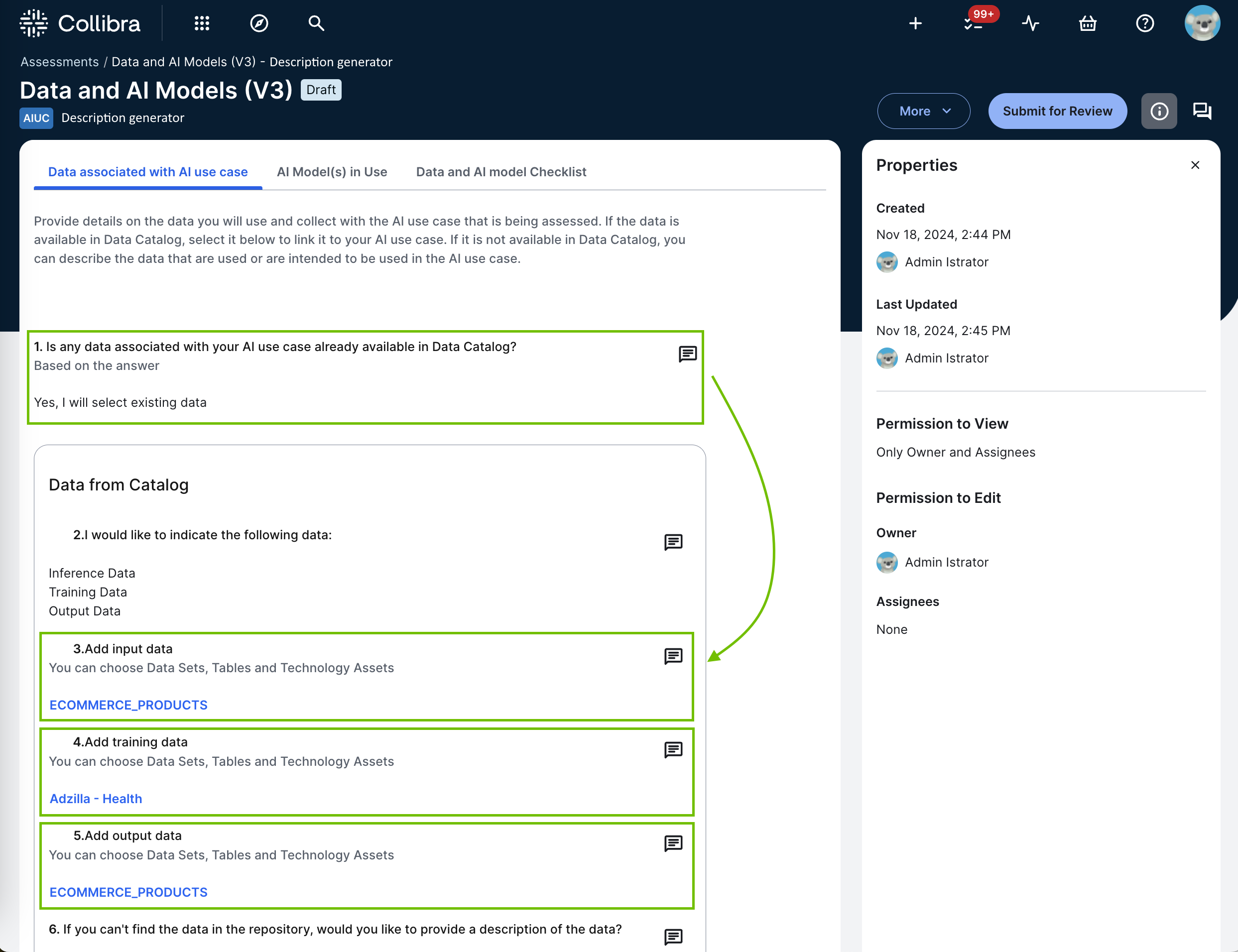Open the conversations comments panel icon
The height and width of the screenshot is (952, 1238).
point(1202,111)
